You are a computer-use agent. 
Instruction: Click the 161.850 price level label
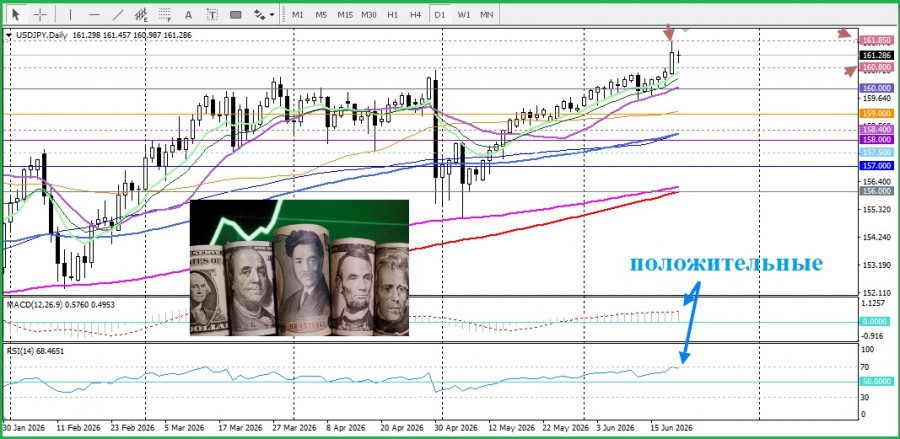click(876, 40)
